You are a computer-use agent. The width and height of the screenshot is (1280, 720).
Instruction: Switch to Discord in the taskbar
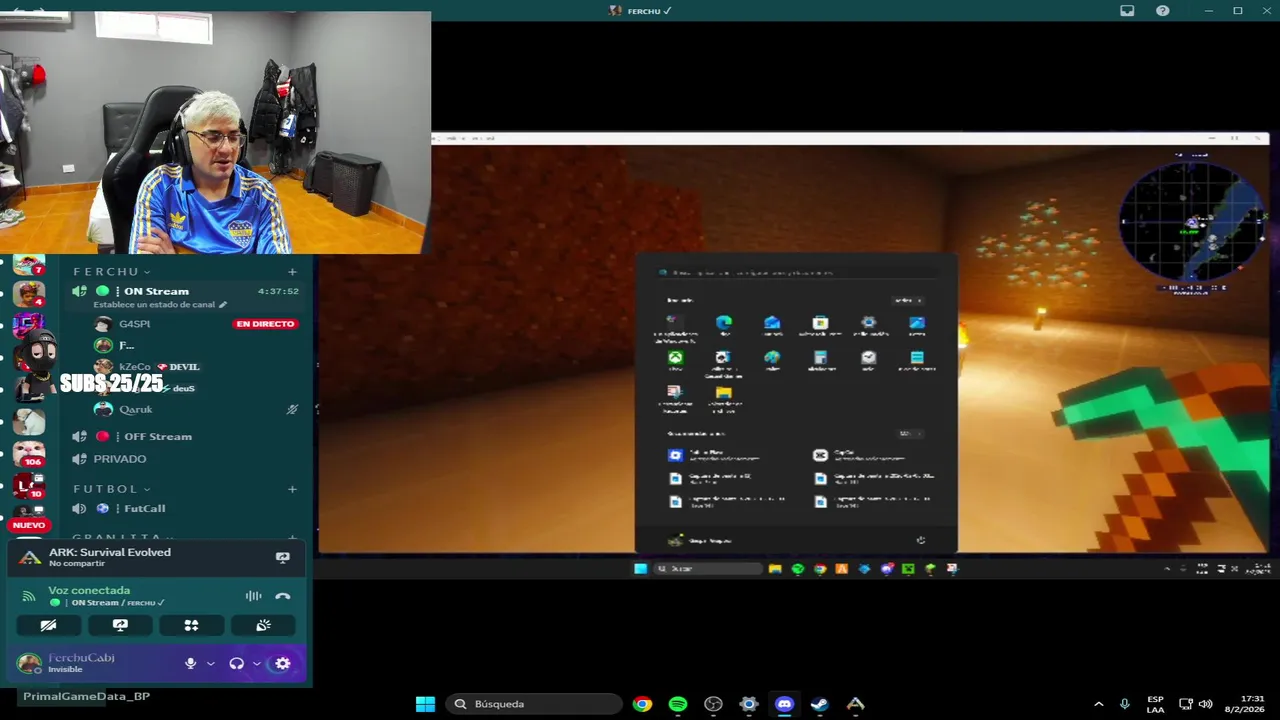coord(784,704)
